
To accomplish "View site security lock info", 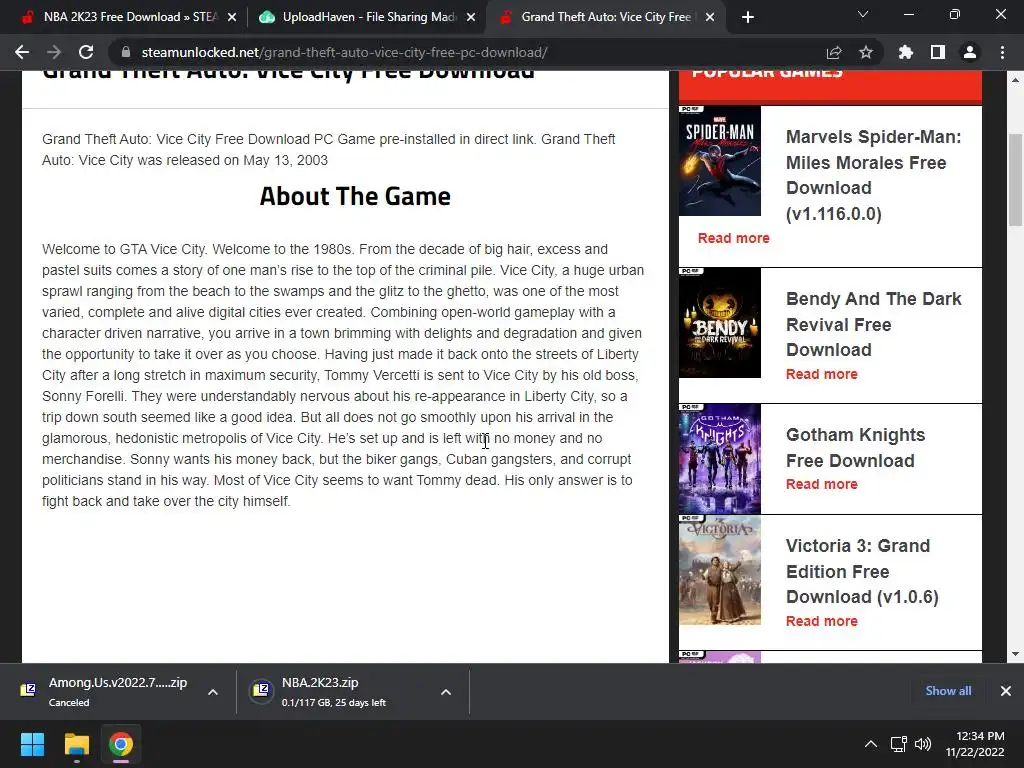I will tap(126, 52).
